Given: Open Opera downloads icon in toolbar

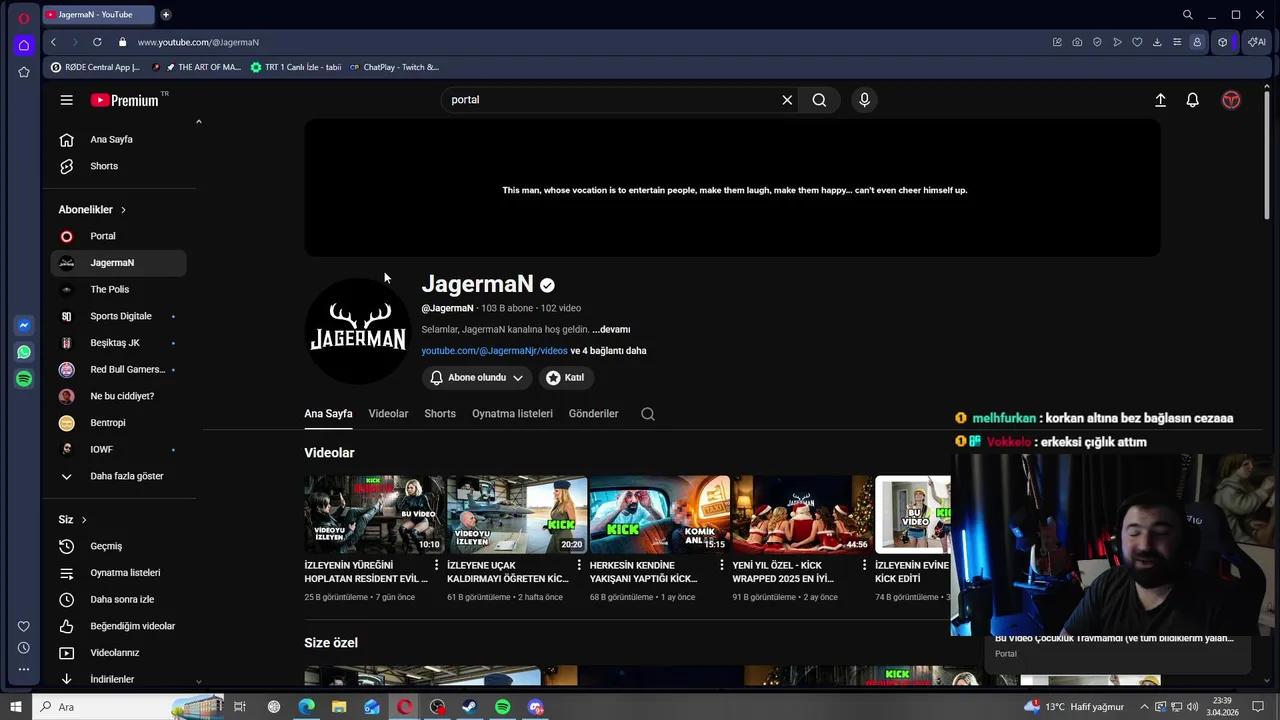Looking at the screenshot, I should tap(1157, 42).
